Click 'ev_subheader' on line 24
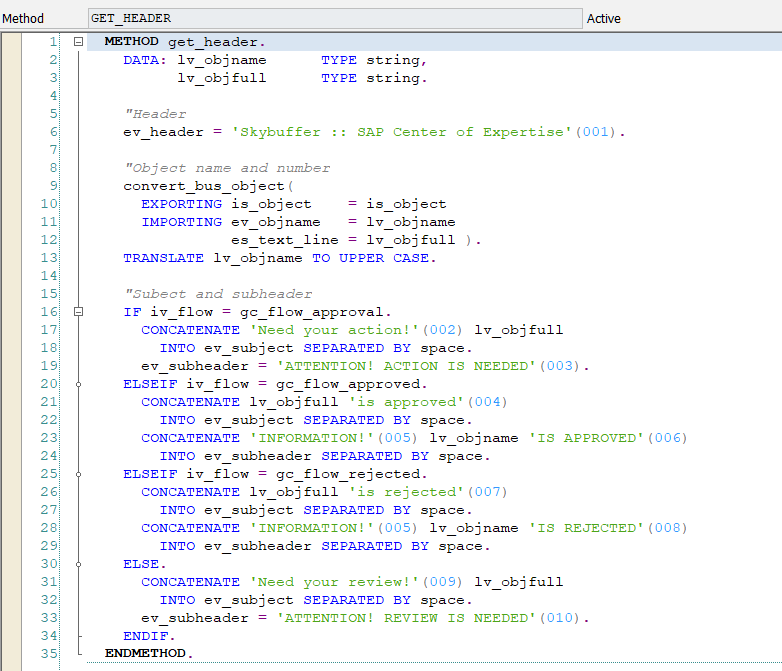Screen dimensions: 782x671 (x=258, y=456)
